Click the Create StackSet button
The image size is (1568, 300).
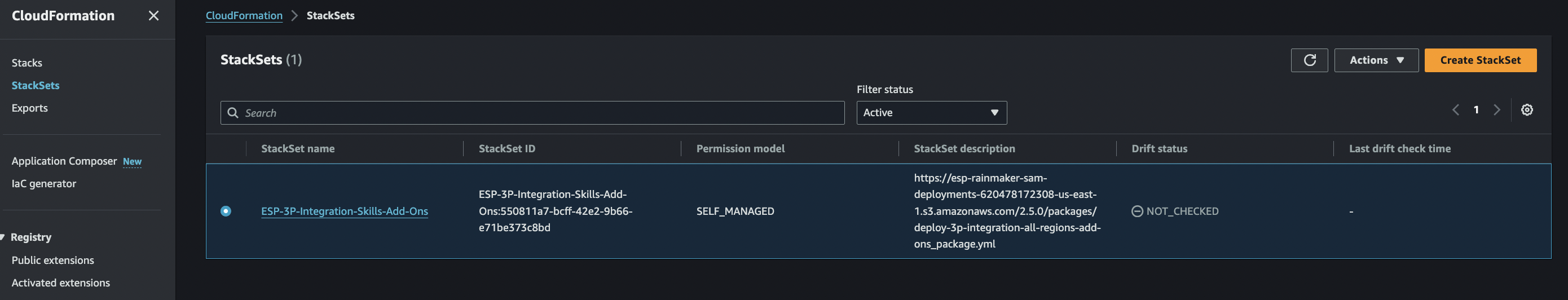(x=1481, y=60)
